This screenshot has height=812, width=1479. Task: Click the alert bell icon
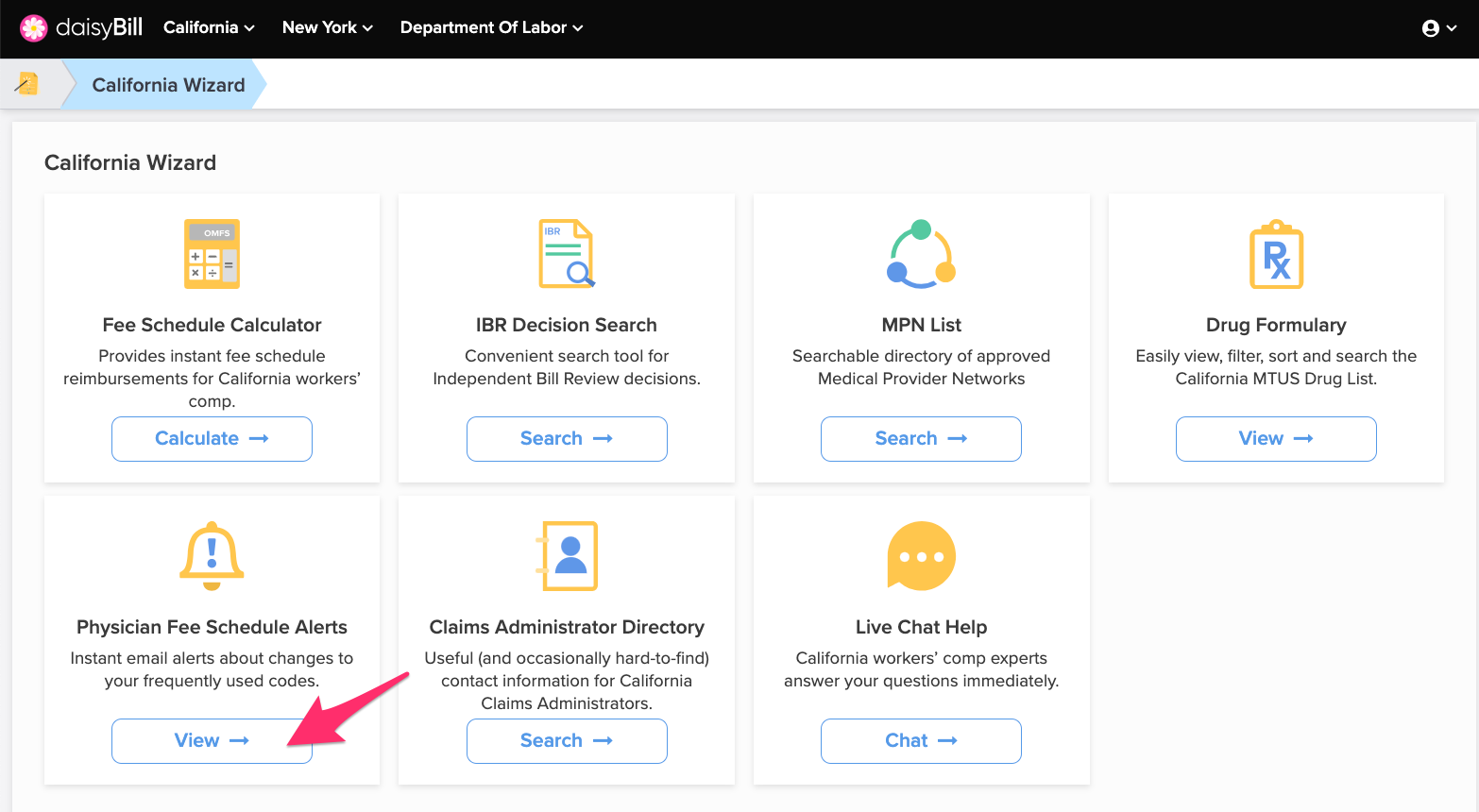tap(212, 556)
